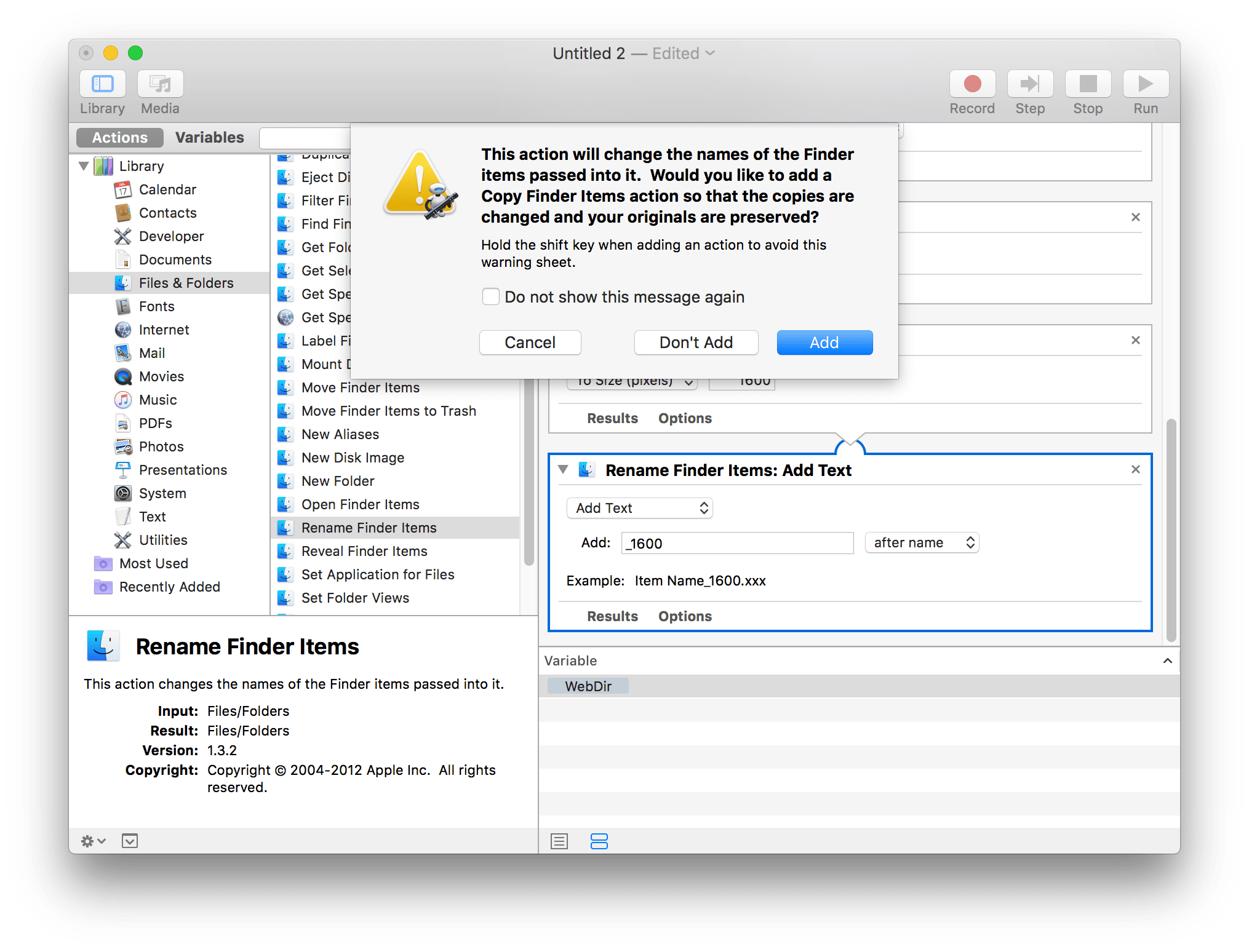Show the log view at bottom right
Screen dimensions: 1249x952
coord(559,841)
